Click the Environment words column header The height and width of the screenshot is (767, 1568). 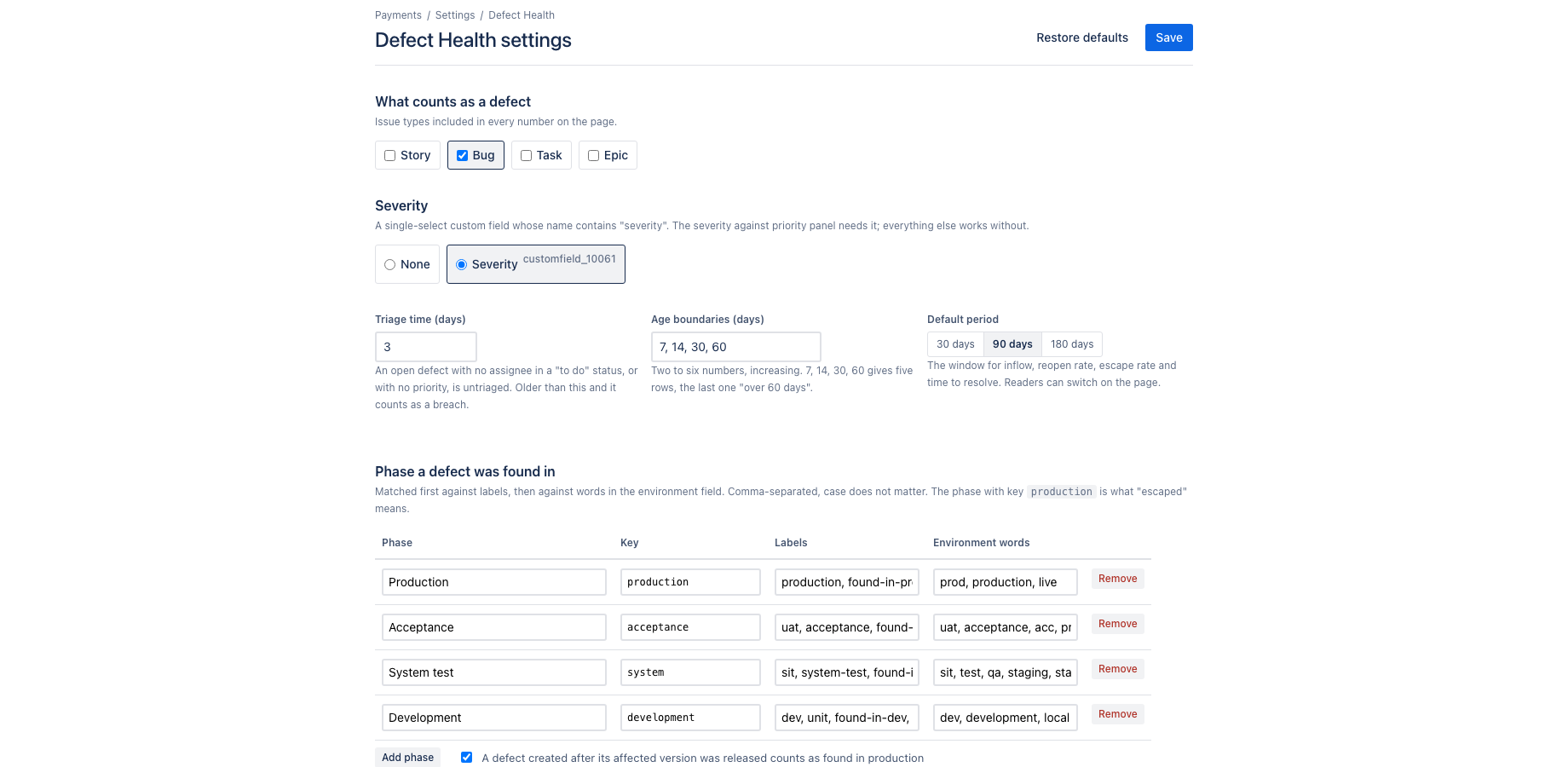[981, 543]
